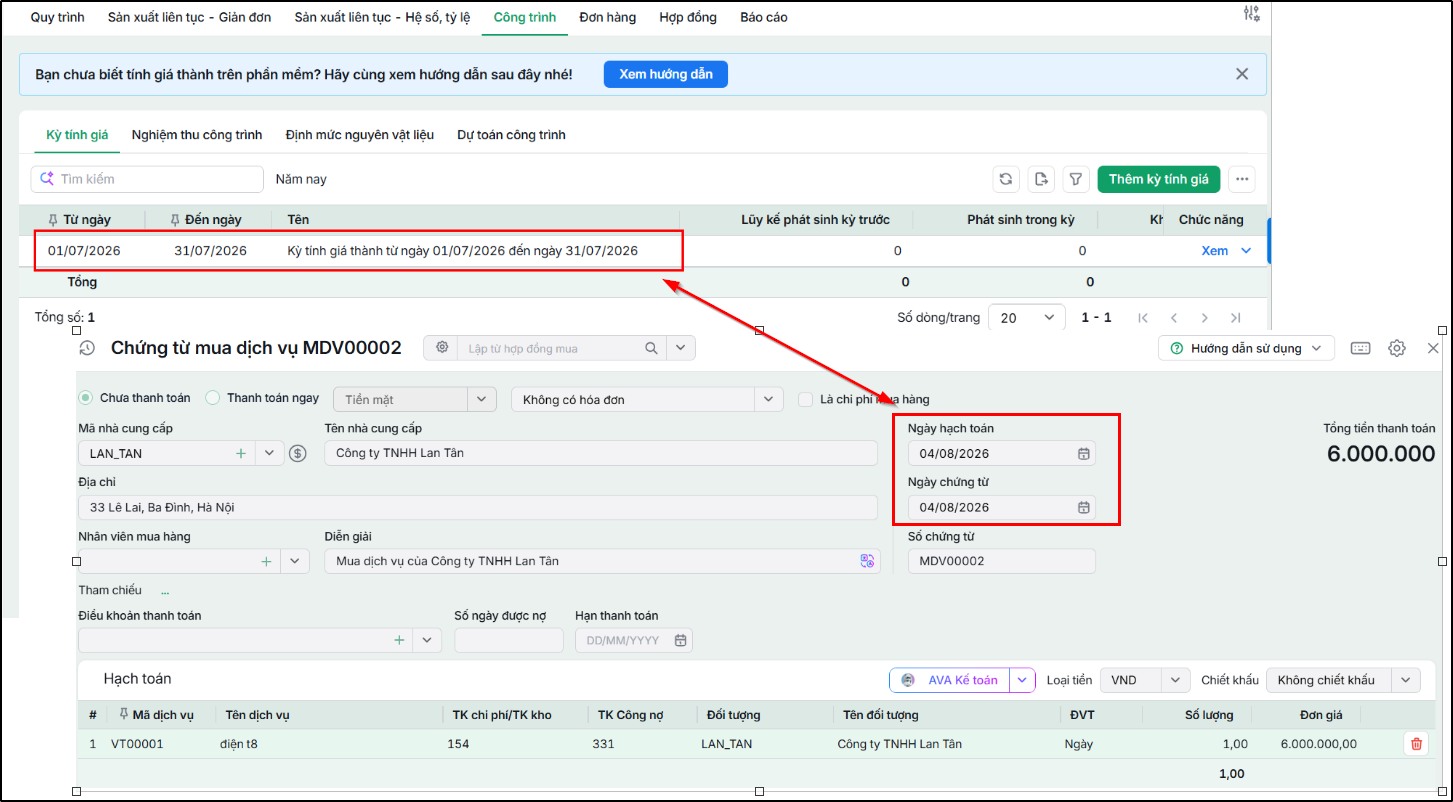Expand Lập từ hợp đồng mua dropdown arrow
The height and width of the screenshot is (802, 1453).
coord(681,348)
